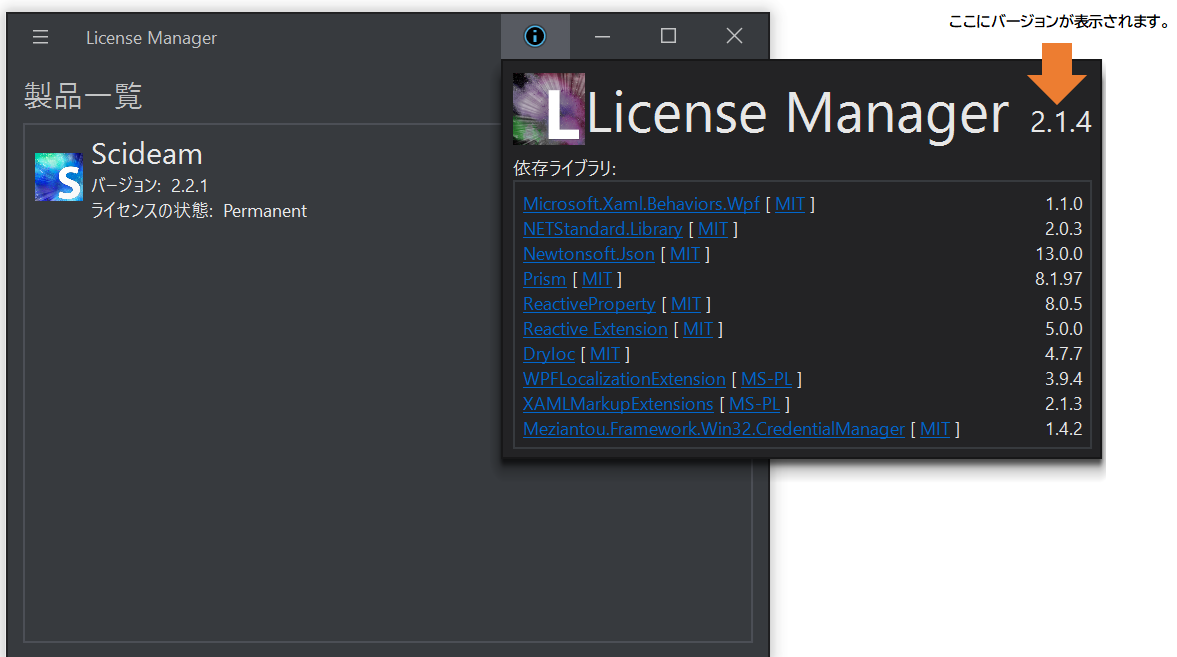The image size is (1177, 657).
Task: Click version 1.1.0 of Microsoft.Xaml.Behaviors.Wpf
Action: coord(1064,204)
